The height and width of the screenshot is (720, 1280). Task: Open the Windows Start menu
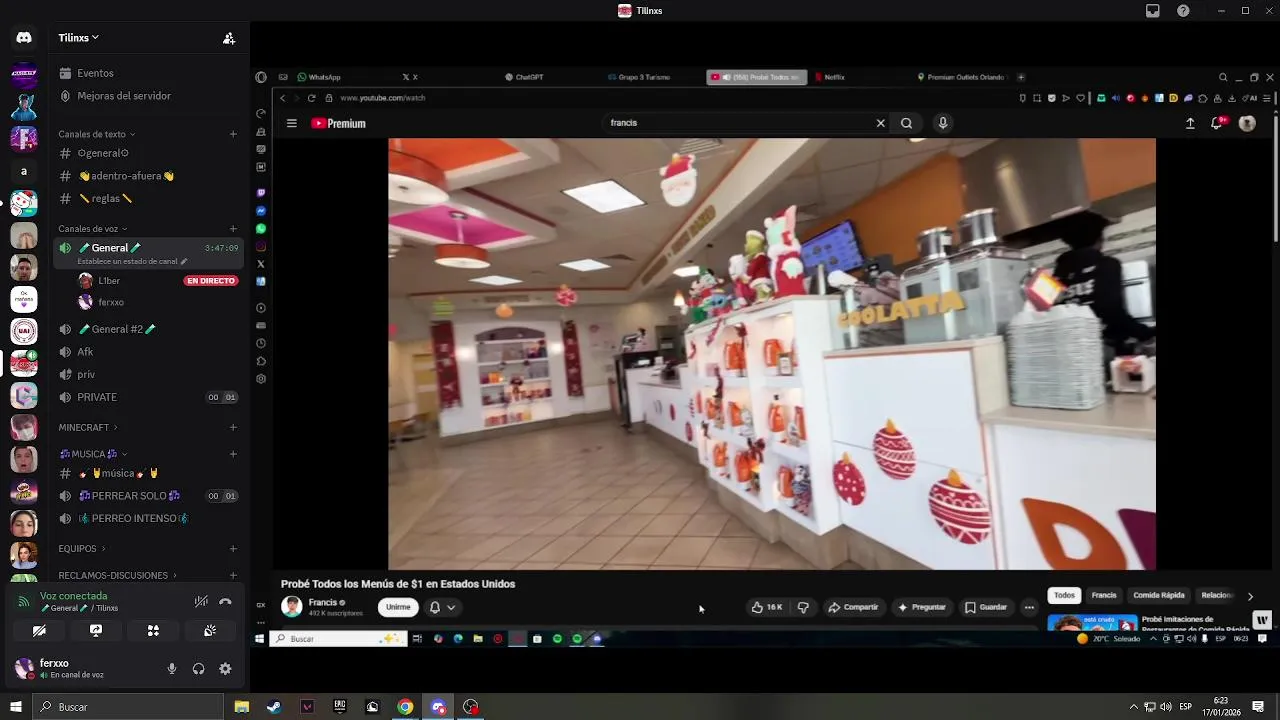click(x=16, y=707)
